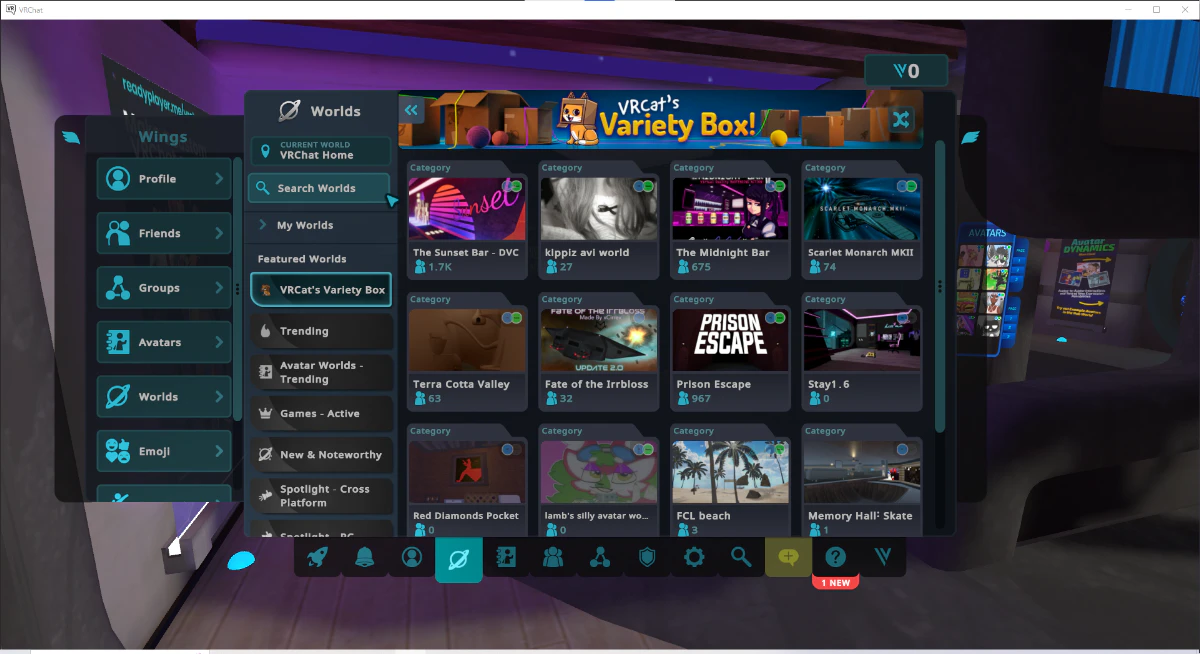Screen dimensions: 1200x654
Task: Open the search magnifier tab in bottom bar
Action: pyautogui.click(x=741, y=558)
